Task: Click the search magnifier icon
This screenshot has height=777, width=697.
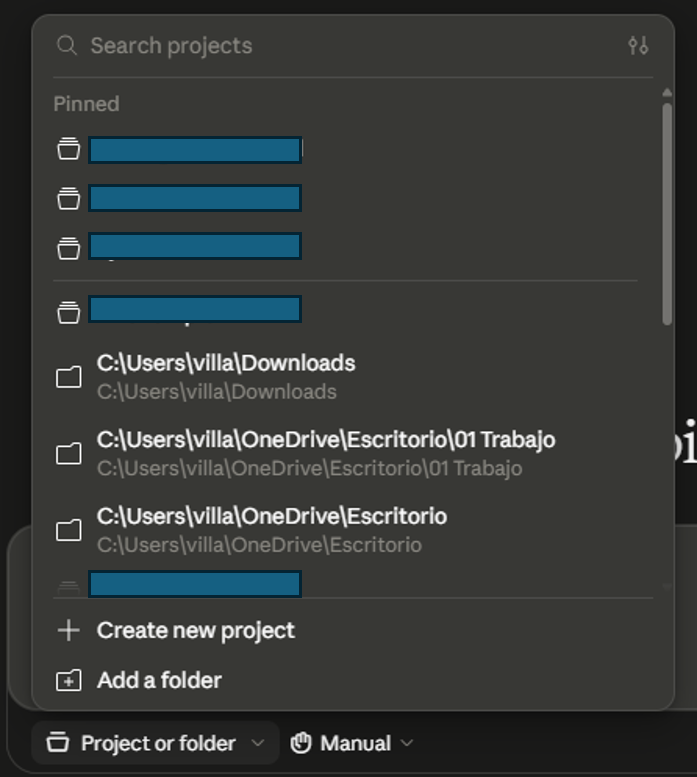Action: pos(67,46)
